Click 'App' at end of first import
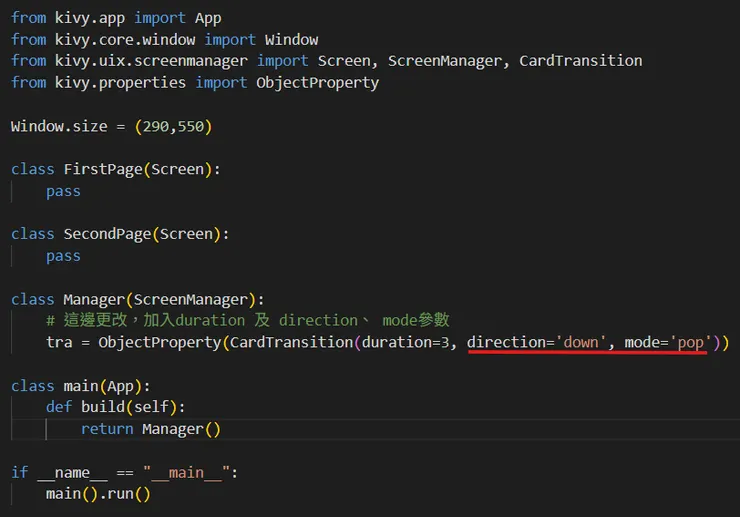This screenshot has width=740, height=517. (x=208, y=18)
